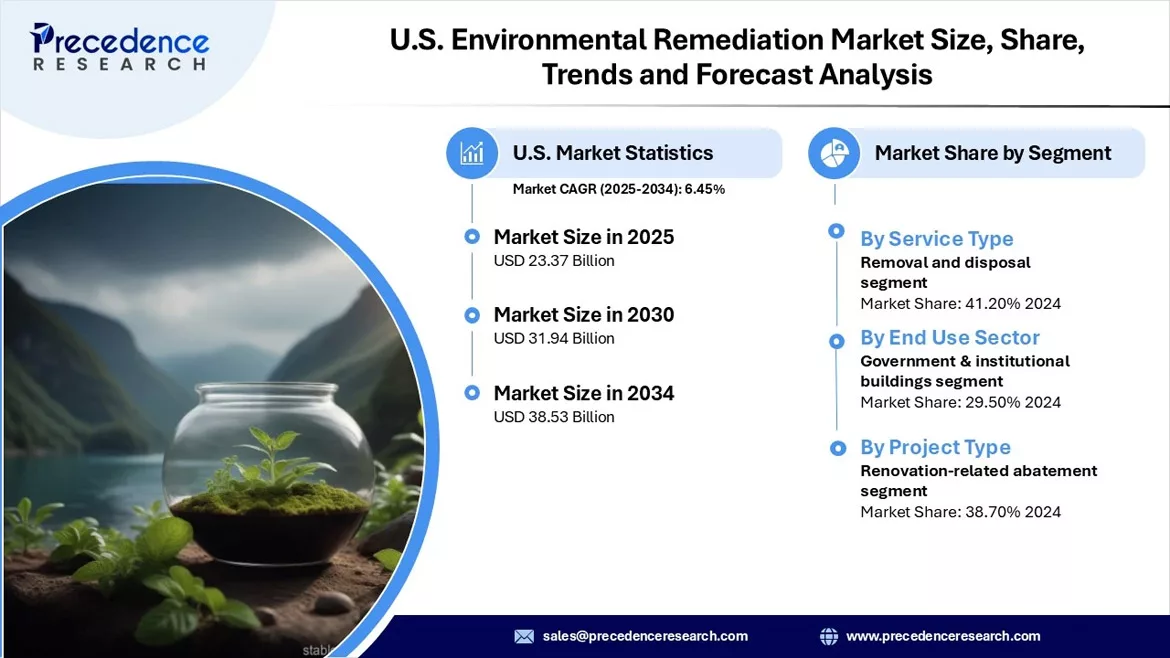Open the sales@precedenceresearch.com email link
Screen dimensions: 1170x658
point(644,635)
